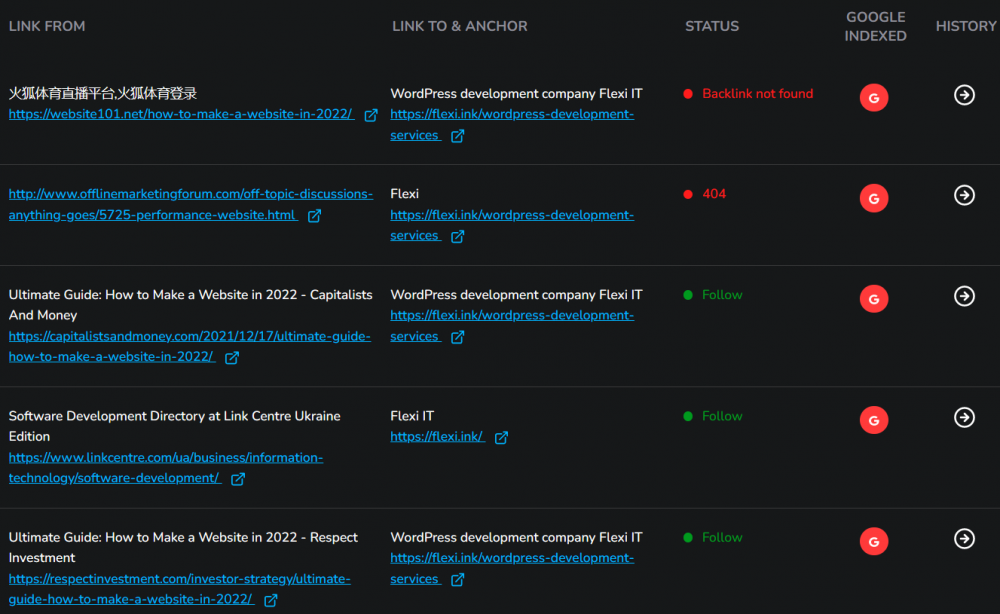Check Google index icon for Respect Investment row
Viewport: 1000px width, 614px height.
coord(874,541)
